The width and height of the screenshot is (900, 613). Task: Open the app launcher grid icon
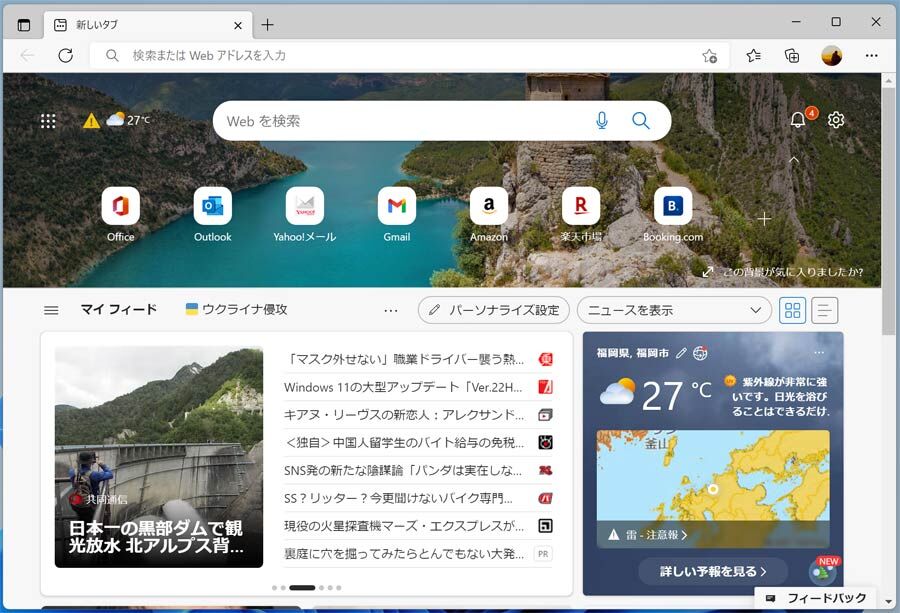pyautogui.click(x=48, y=121)
